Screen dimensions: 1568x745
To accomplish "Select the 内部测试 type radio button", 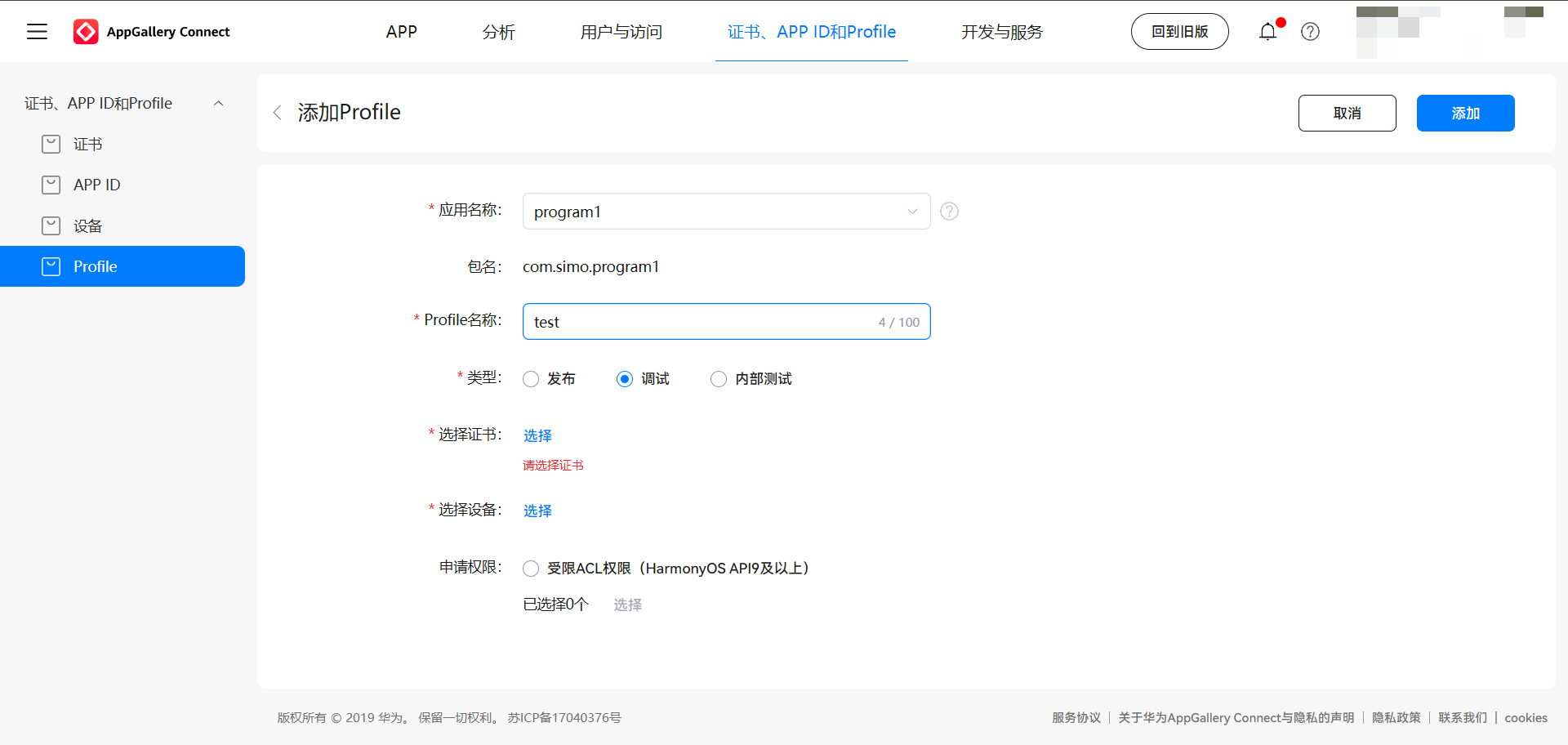I will click(x=719, y=379).
